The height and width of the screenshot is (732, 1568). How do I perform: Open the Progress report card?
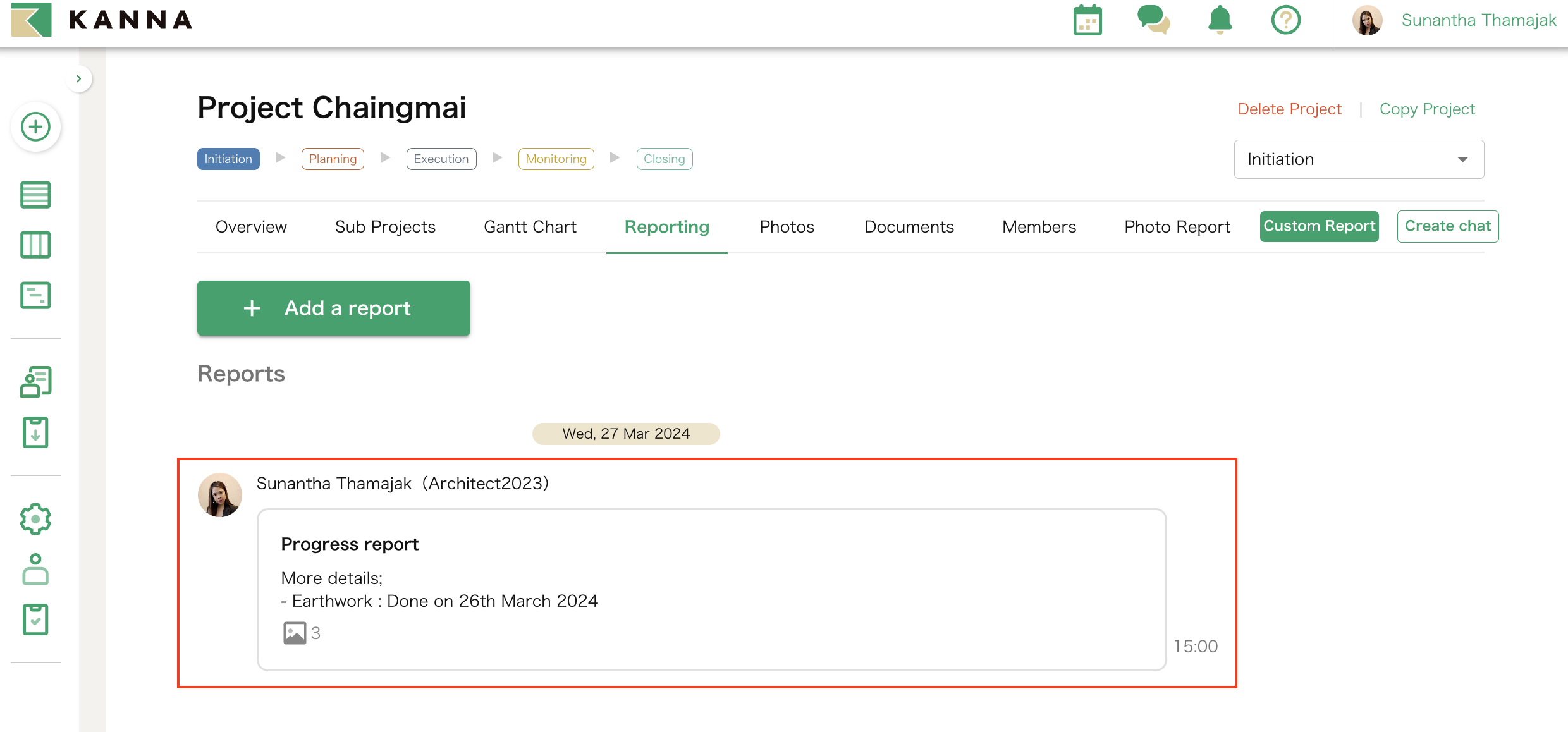pos(711,589)
